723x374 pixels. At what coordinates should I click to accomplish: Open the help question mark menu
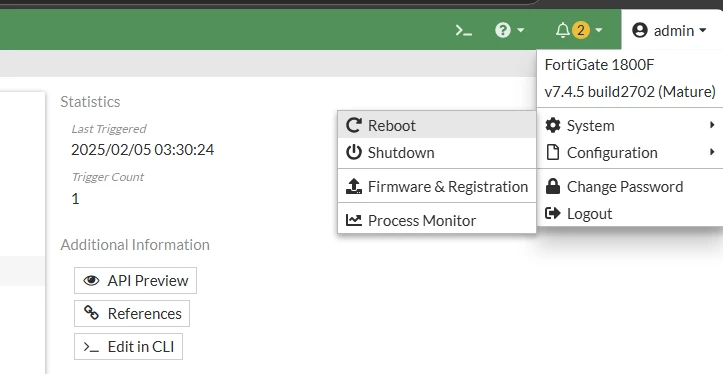tap(503, 30)
